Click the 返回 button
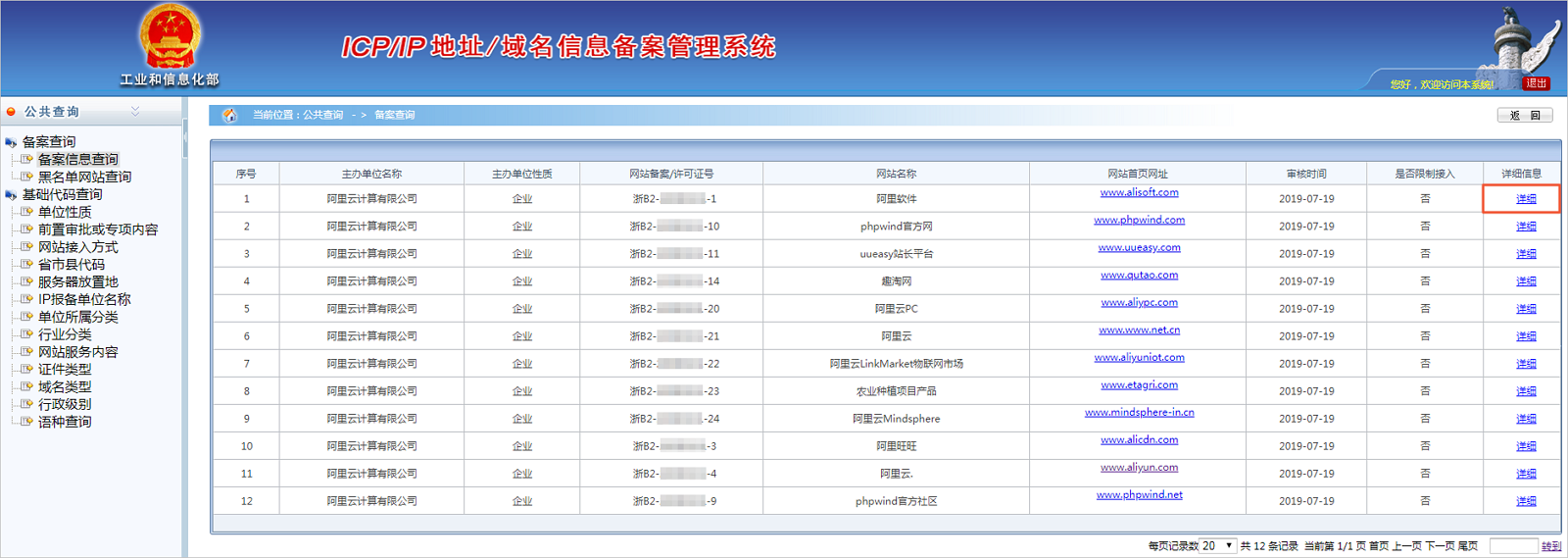Viewport: 1568px width, 558px height. click(1525, 116)
